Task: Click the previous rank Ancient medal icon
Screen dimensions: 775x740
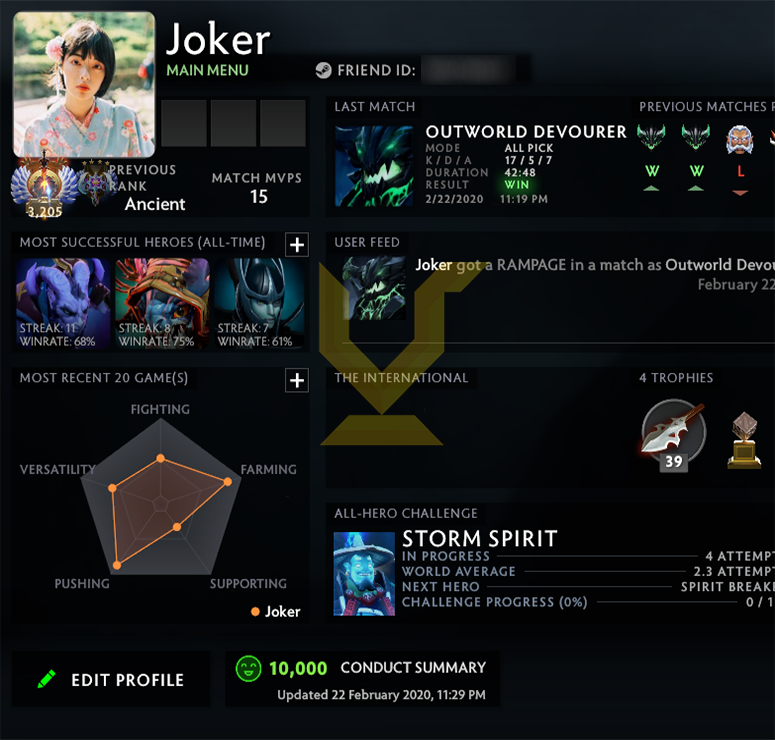Action: click(95, 182)
